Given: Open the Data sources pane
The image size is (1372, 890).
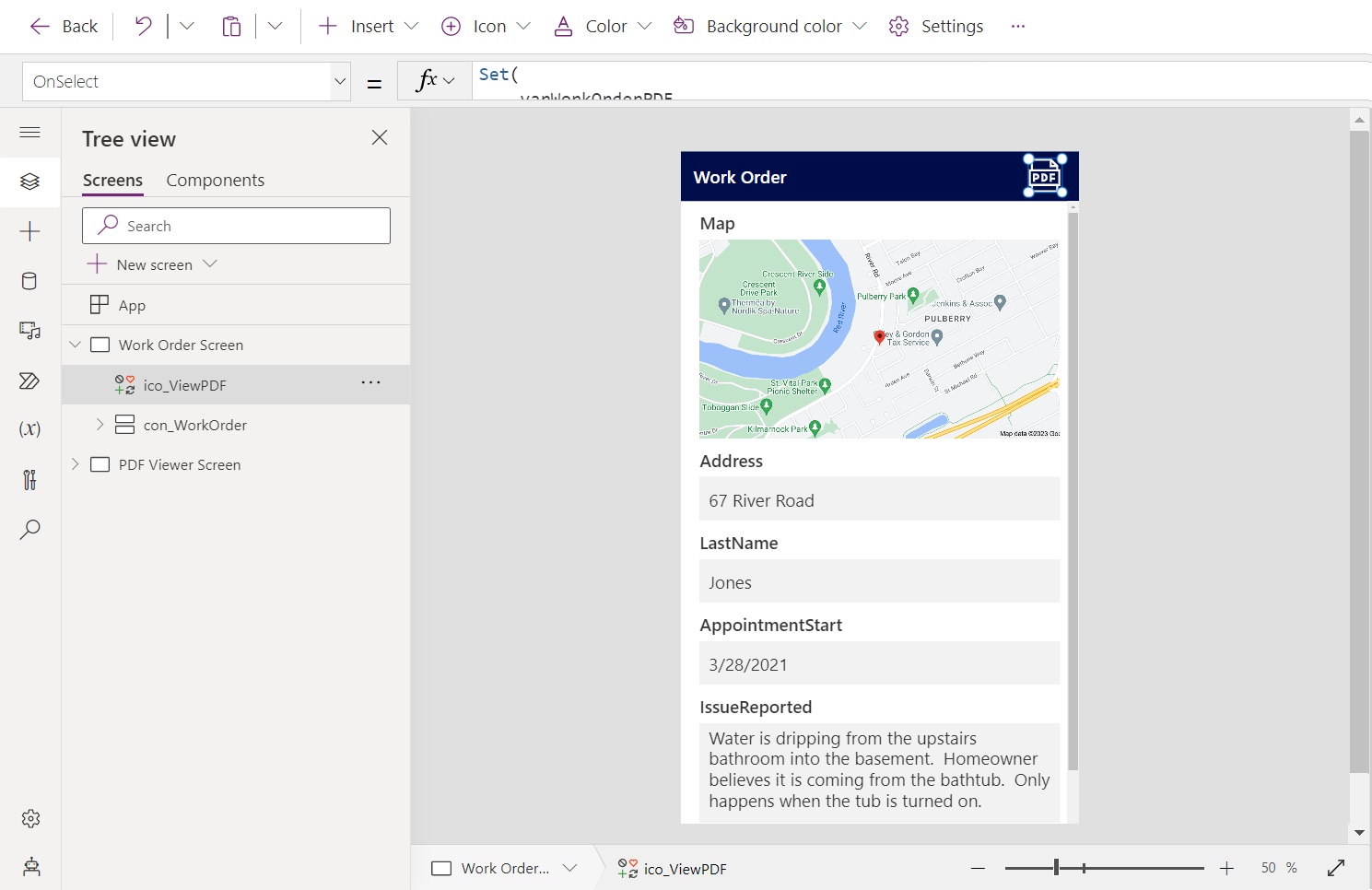Looking at the screenshot, I should (30, 281).
